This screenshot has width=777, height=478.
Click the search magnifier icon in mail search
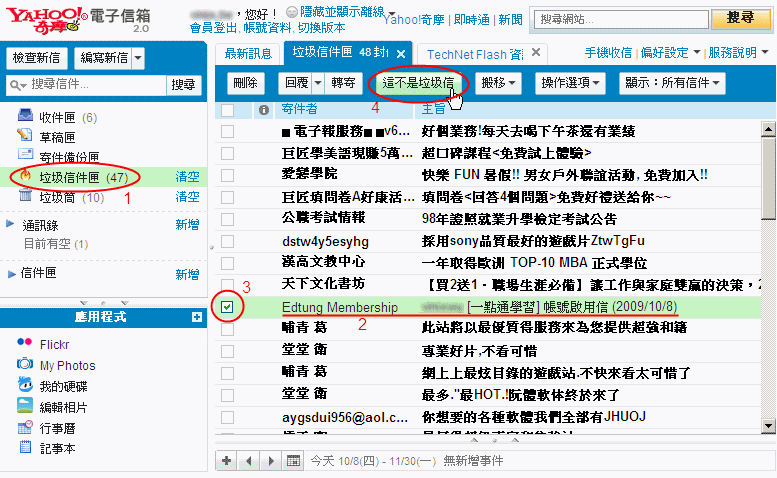(x=16, y=85)
